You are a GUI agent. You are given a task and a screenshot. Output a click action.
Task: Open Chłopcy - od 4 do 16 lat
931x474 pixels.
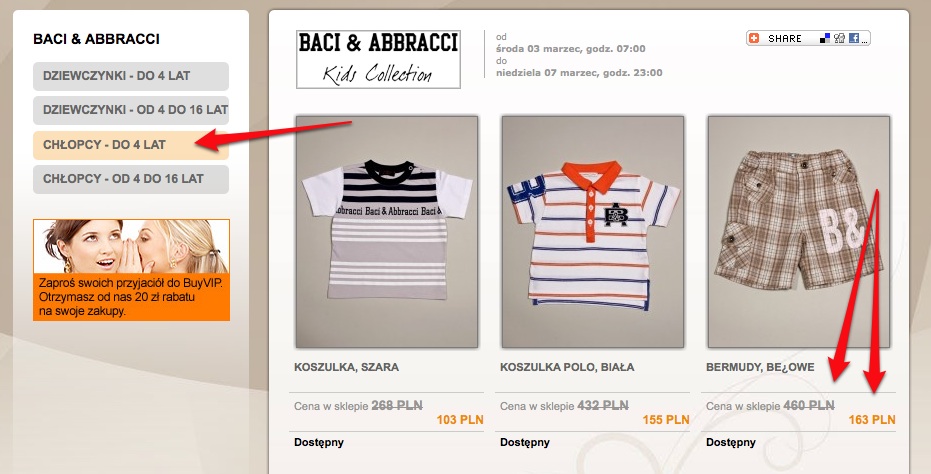[x=131, y=179]
